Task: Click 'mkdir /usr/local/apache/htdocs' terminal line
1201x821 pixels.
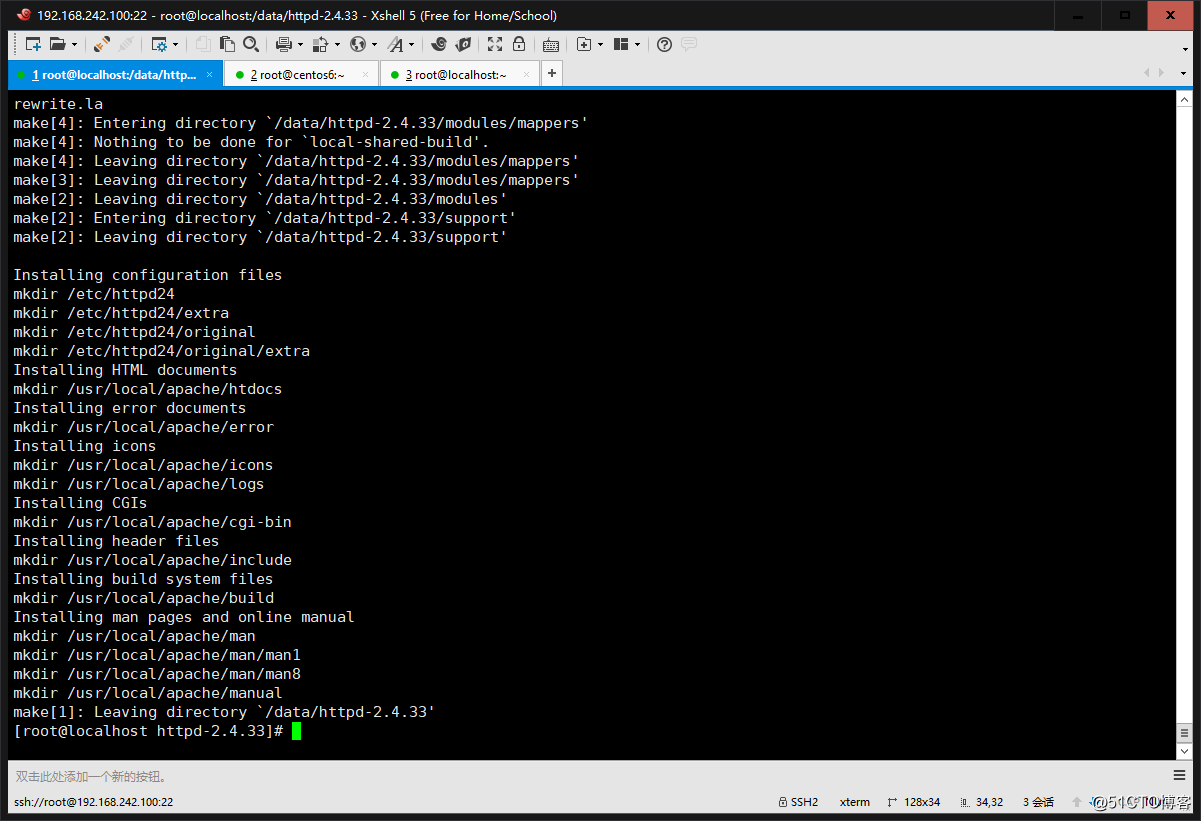Action: tap(148, 389)
